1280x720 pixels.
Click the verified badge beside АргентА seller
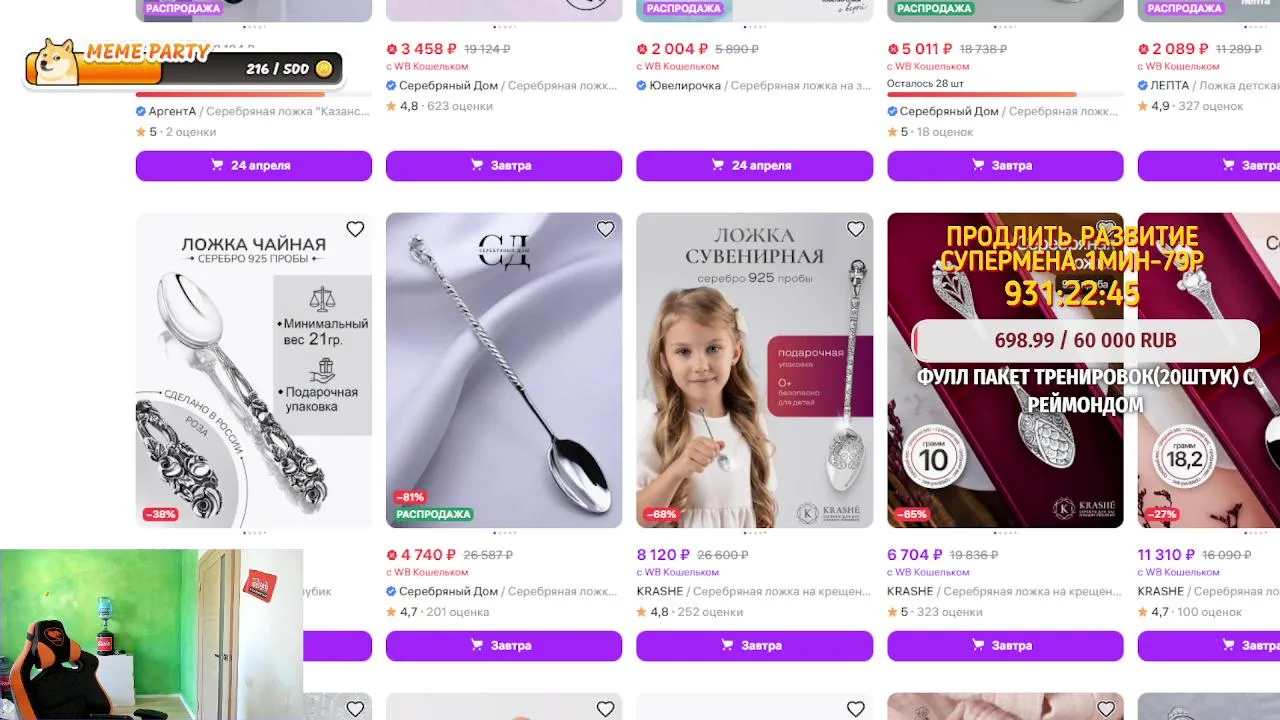[141, 111]
